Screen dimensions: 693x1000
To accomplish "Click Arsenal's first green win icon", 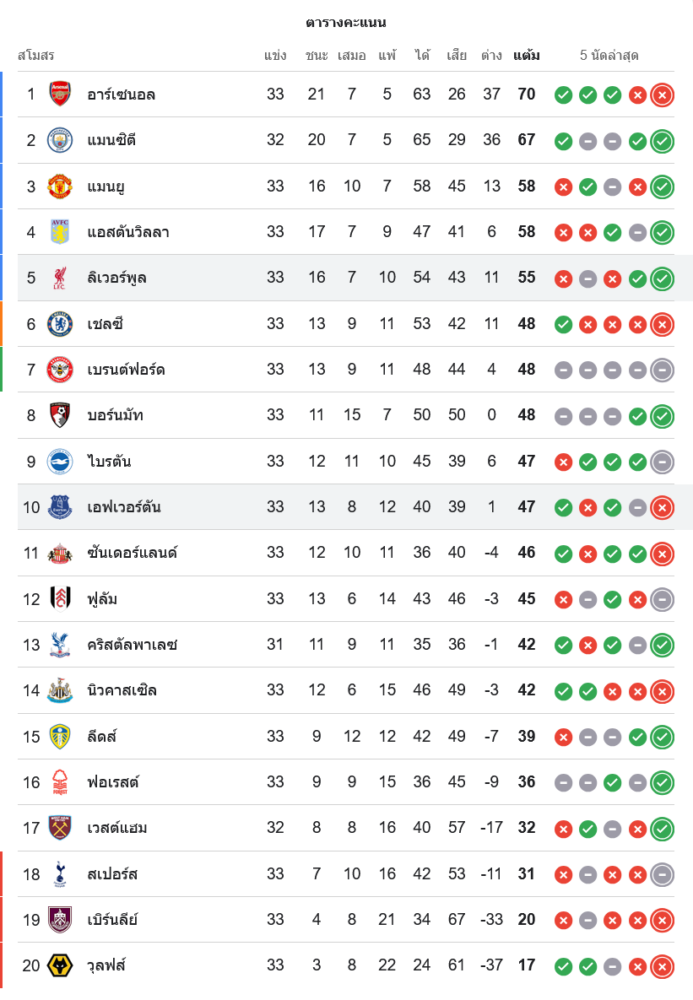I will [x=563, y=95].
